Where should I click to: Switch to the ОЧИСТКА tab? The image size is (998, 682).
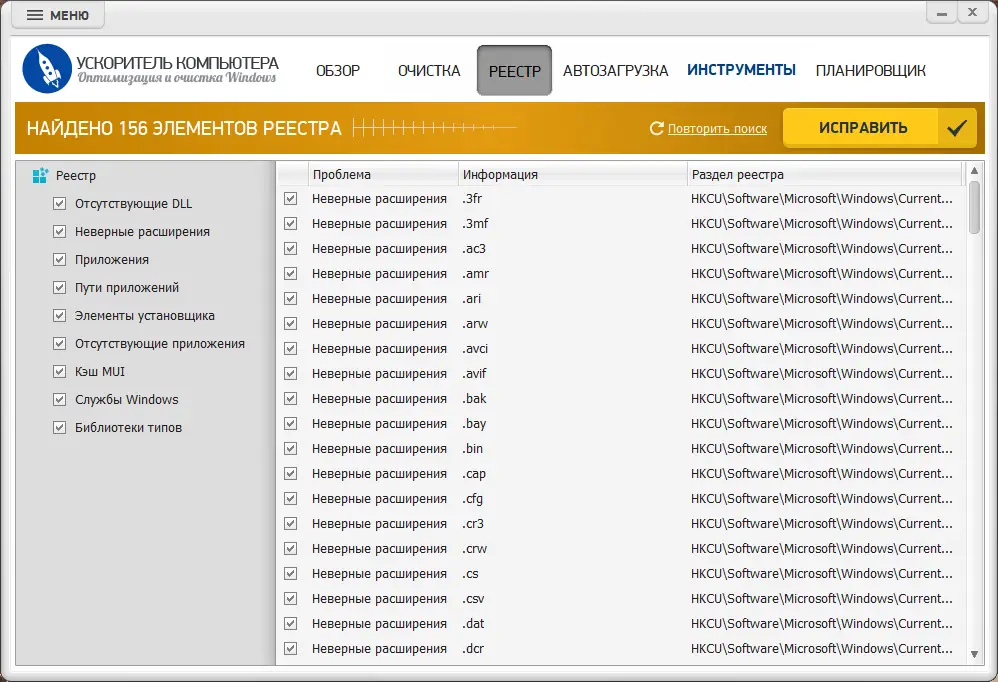coord(429,71)
